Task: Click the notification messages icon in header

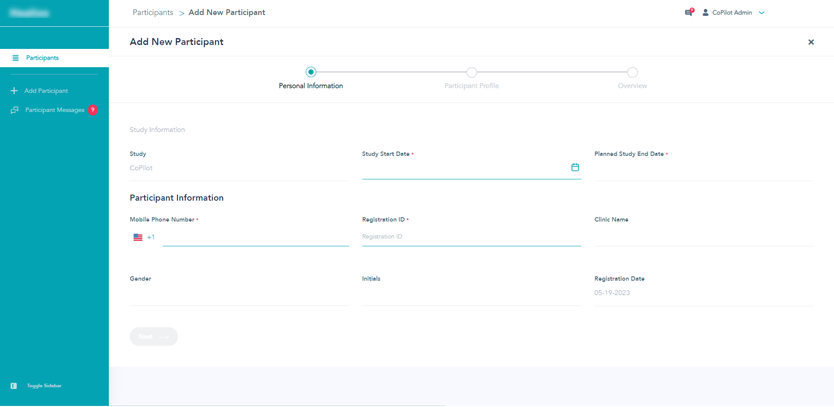Action: (x=688, y=13)
